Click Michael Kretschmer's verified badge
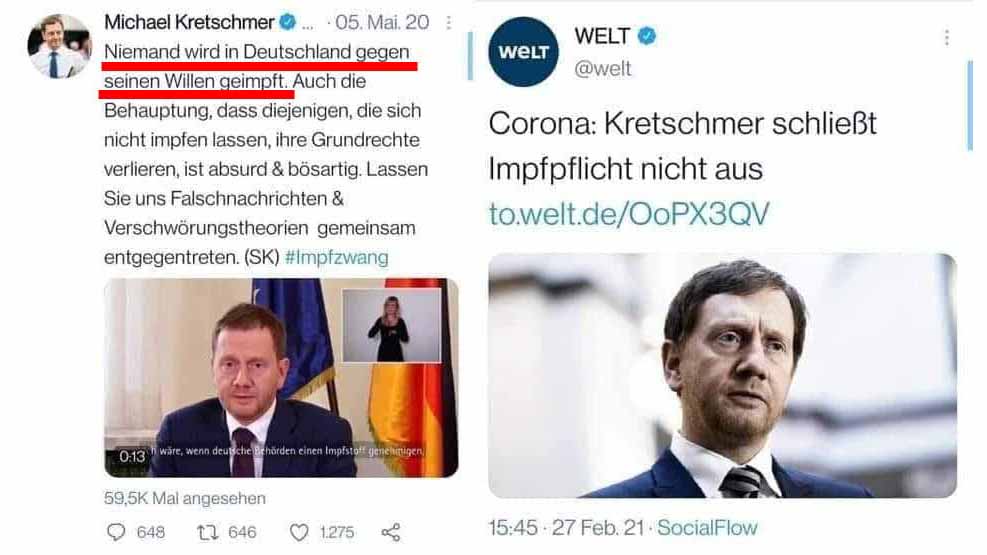This screenshot has width=987, height=555. point(288,22)
